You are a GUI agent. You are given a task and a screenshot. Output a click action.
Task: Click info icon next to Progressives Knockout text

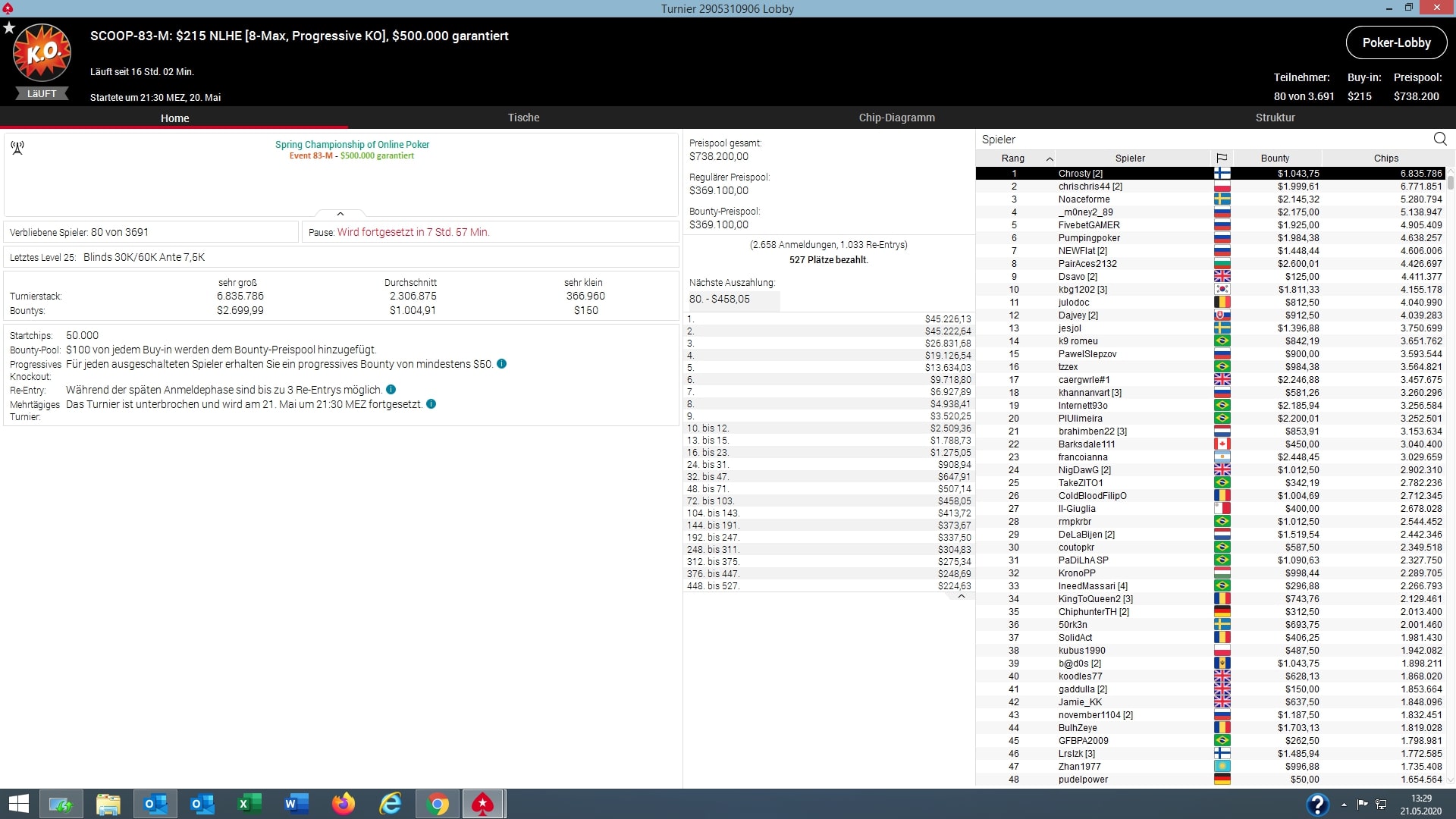tap(501, 364)
